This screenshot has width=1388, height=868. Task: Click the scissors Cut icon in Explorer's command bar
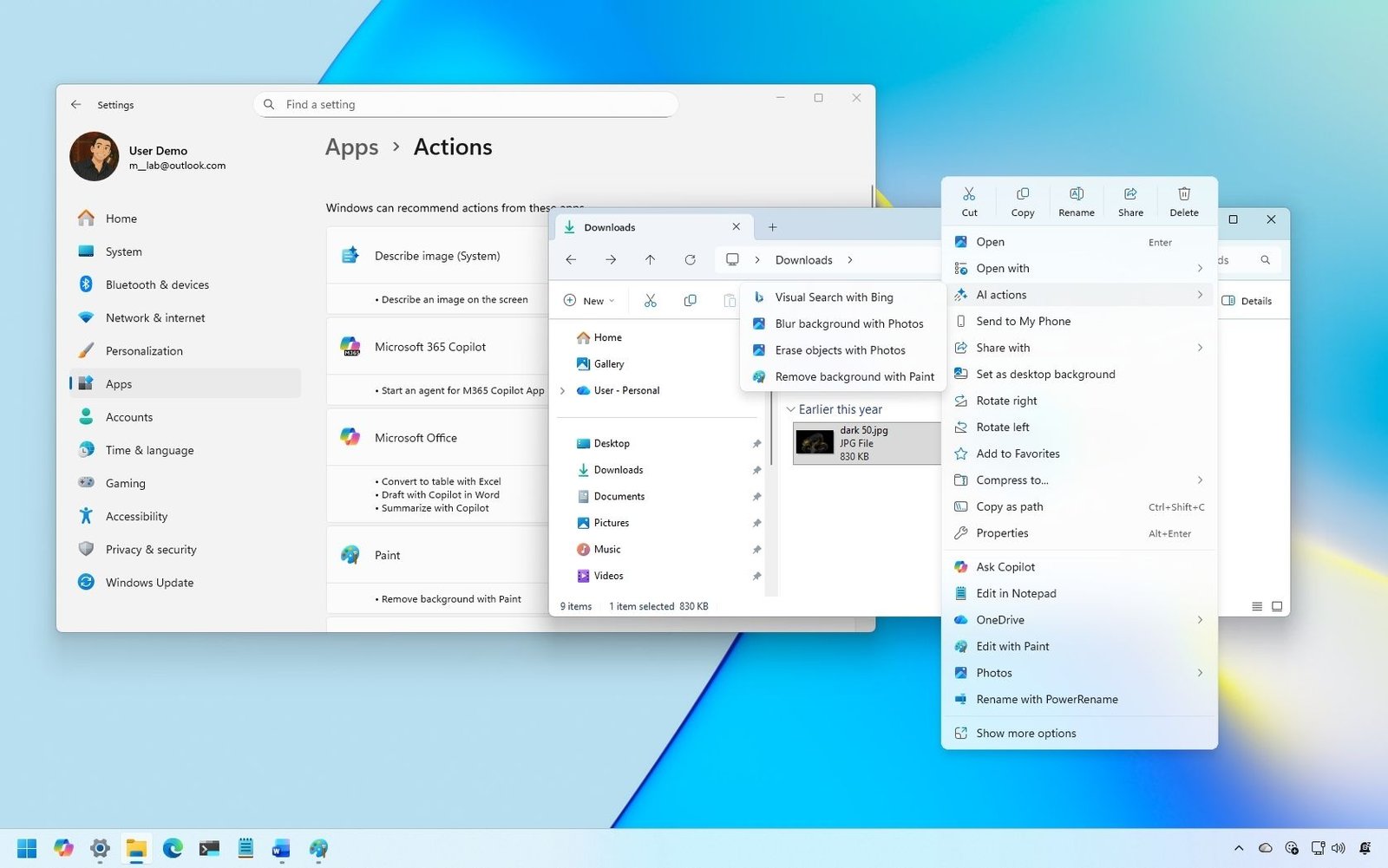[650, 300]
